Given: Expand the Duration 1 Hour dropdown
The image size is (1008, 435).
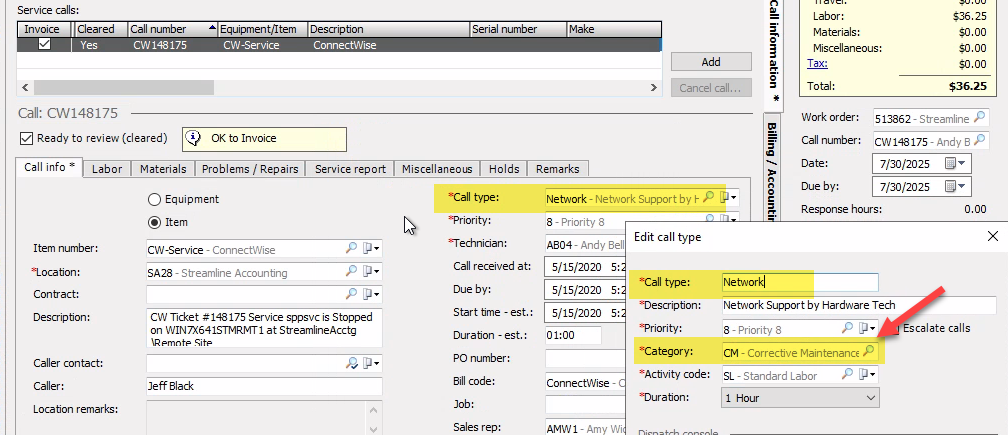Looking at the screenshot, I should click(x=871, y=398).
